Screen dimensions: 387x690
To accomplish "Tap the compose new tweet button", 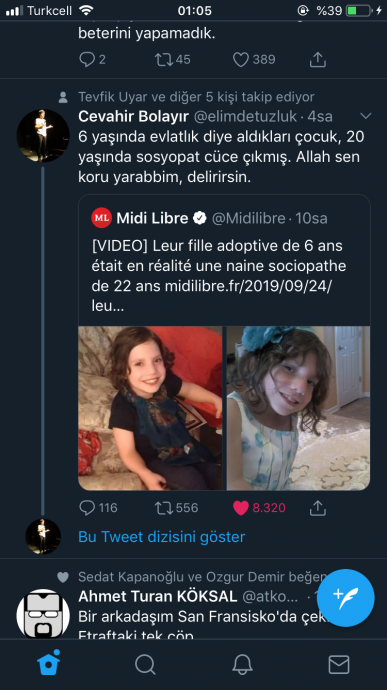I will (346, 598).
